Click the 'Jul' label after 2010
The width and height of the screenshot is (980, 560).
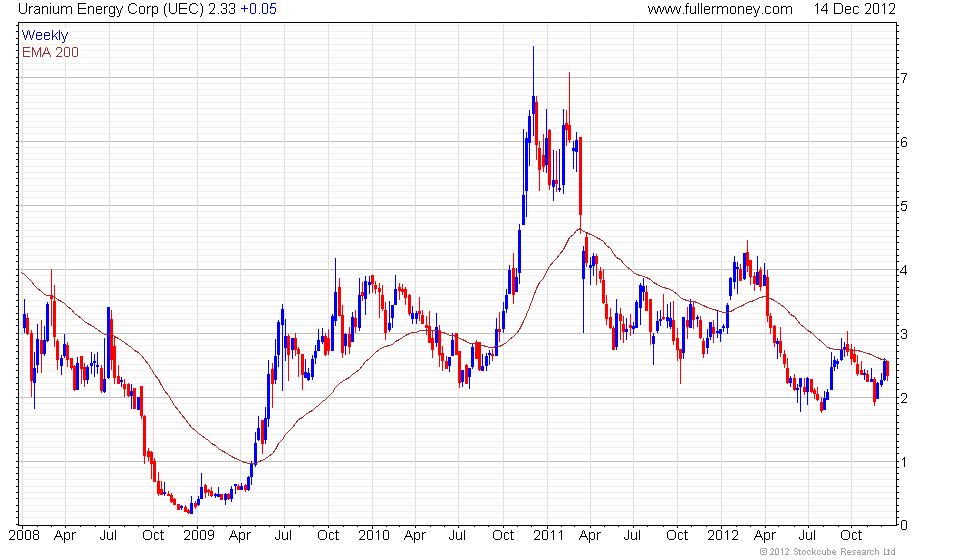pos(458,536)
